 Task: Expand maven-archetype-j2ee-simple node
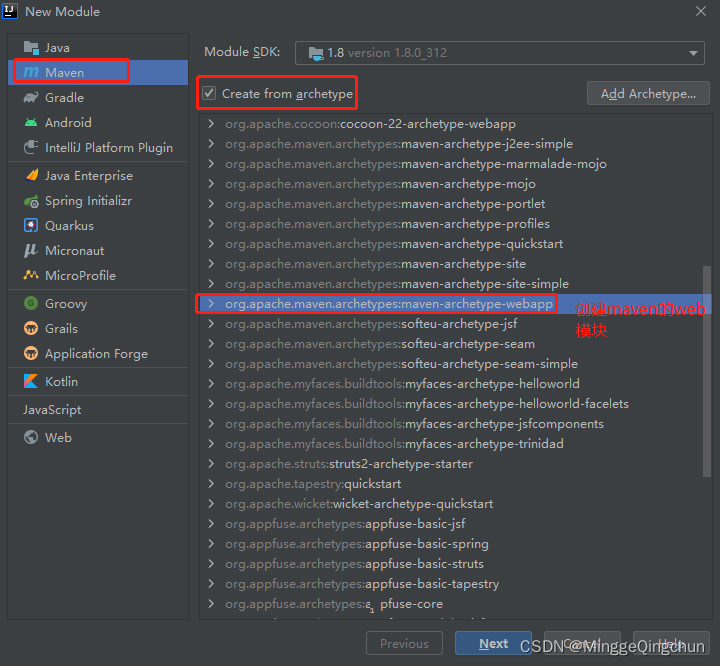pyautogui.click(x=211, y=144)
